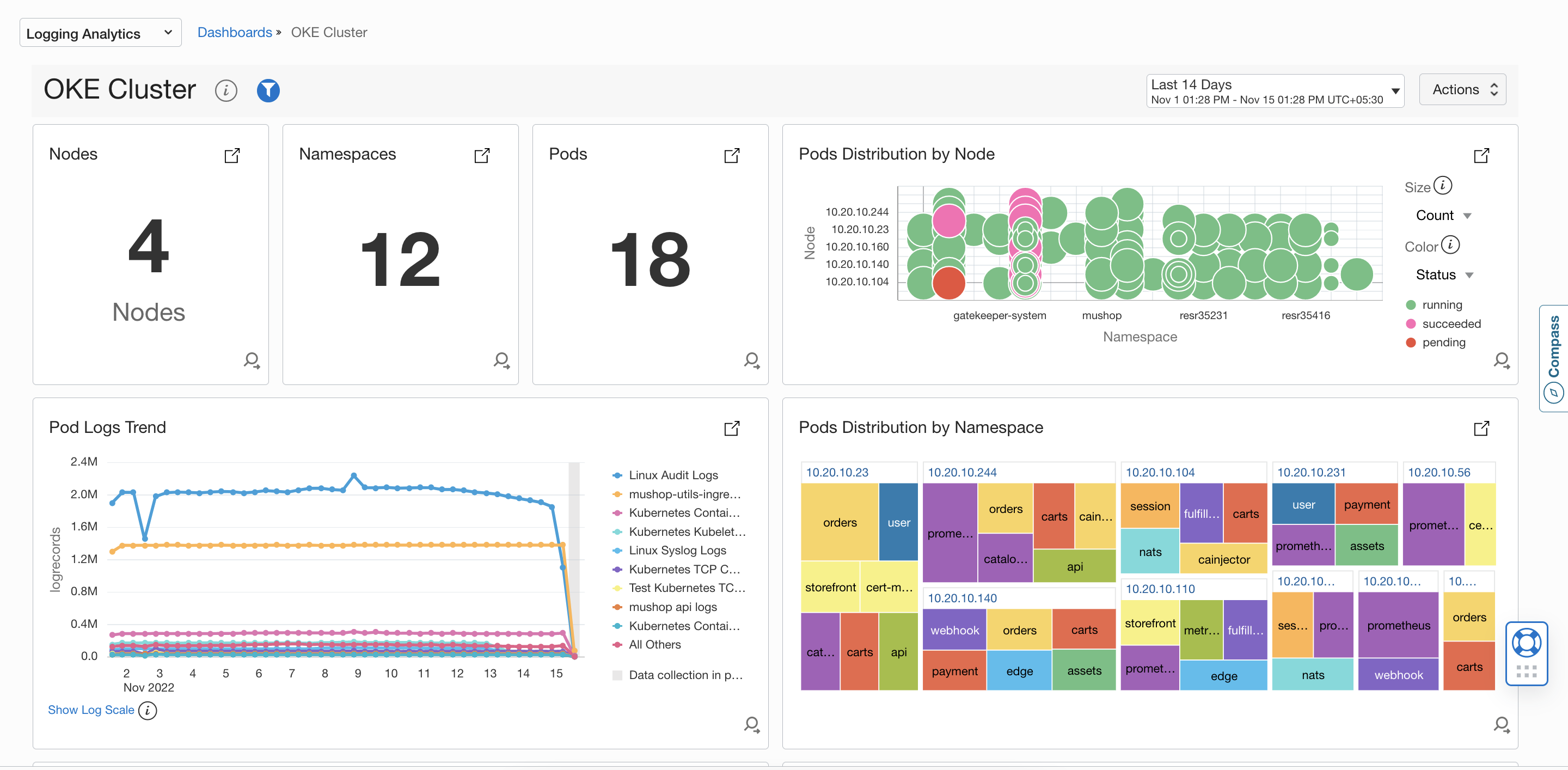Open the Actions menu
The image size is (1568, 770).
[x=1463, y=89]
